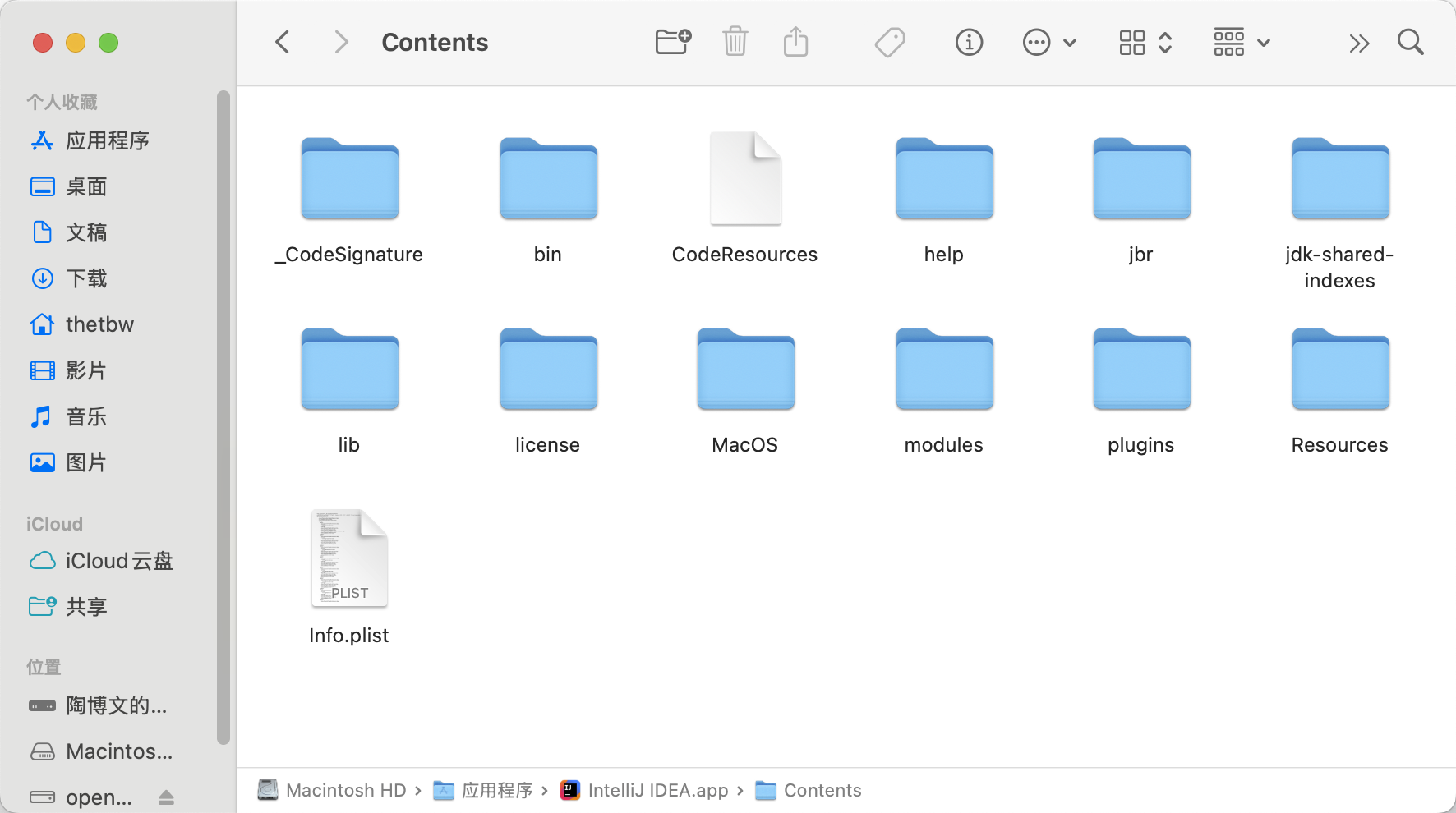Zoom the window with green button
The image size is (1456, 813).
pyautogui.click(x=108, y=43)
